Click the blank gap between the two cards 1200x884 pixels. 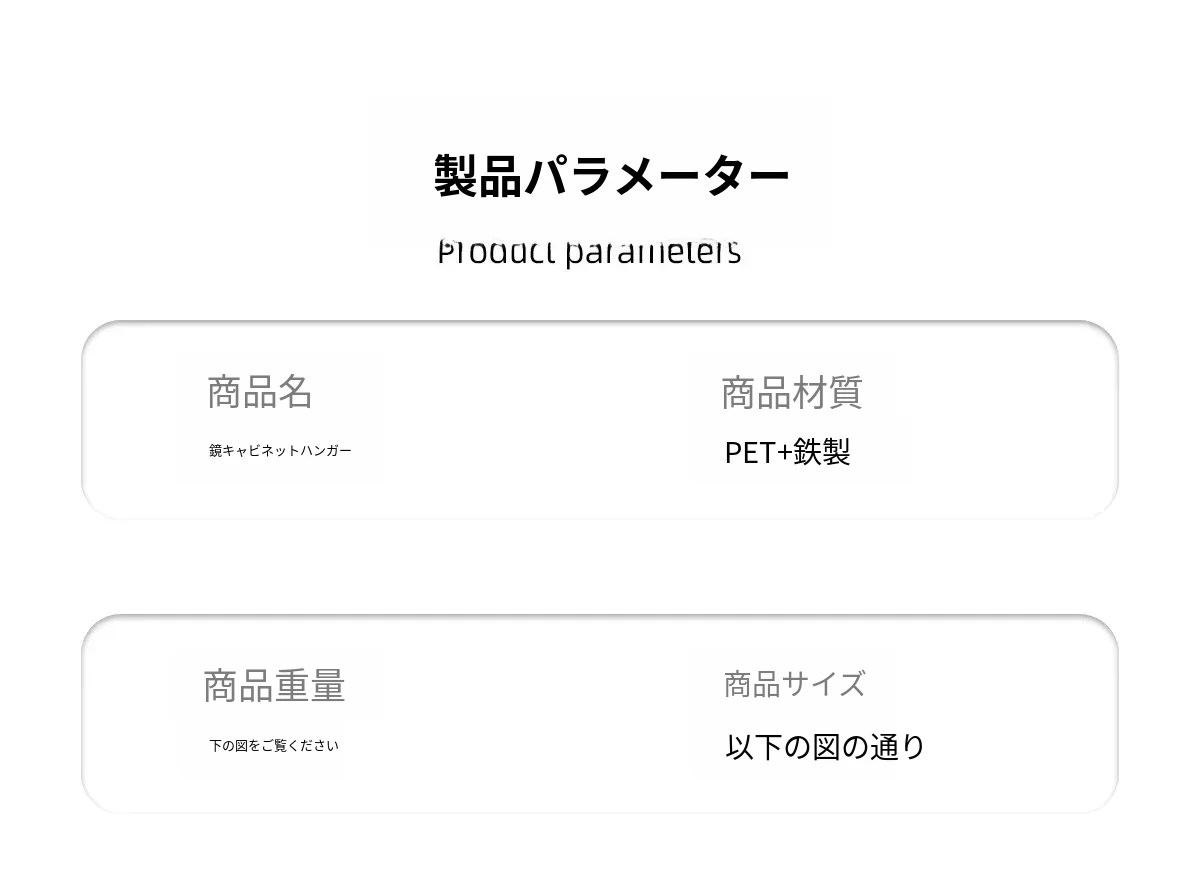600,567
